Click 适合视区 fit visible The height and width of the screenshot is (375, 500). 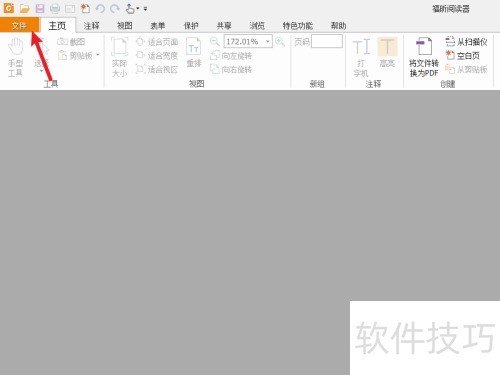tap(157, 69)
